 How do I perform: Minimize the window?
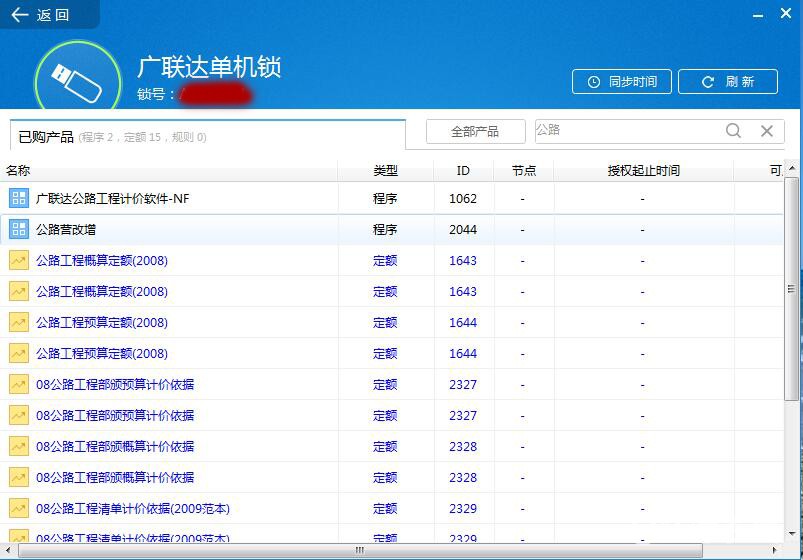click(x=758, y=15)
